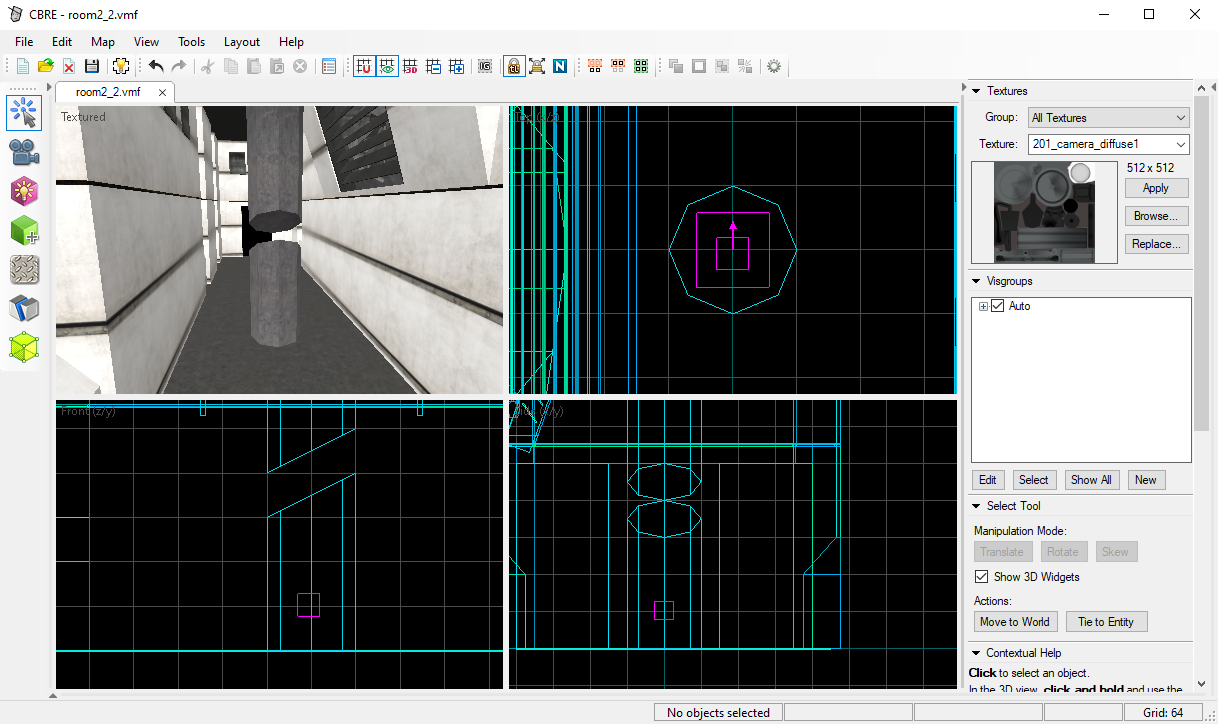Click the camera texture preview thumbnail
The height and width of the screenshot is (724, 1218).
pos(1044,212)
